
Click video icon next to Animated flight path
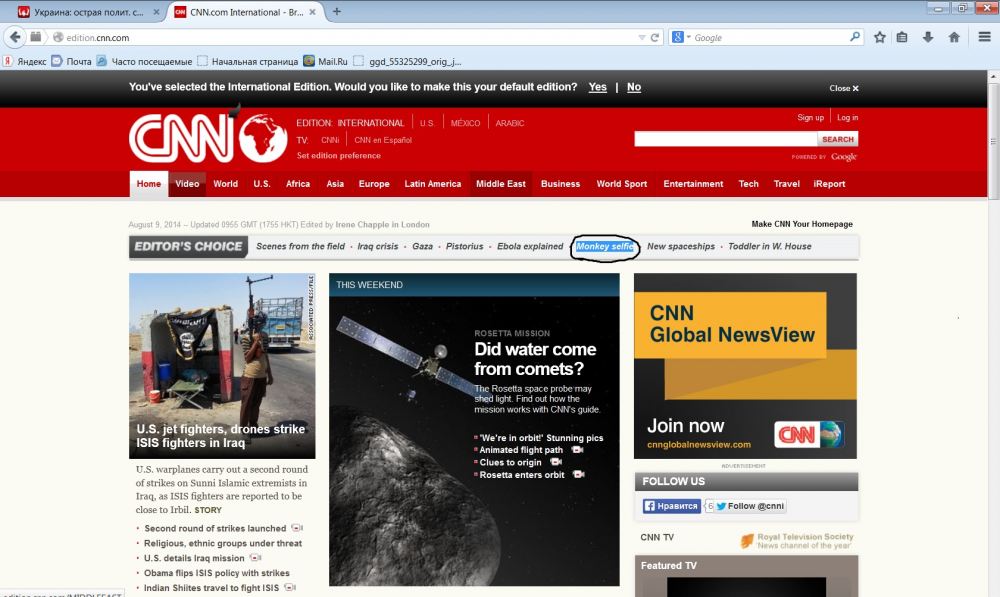point(577,450)
